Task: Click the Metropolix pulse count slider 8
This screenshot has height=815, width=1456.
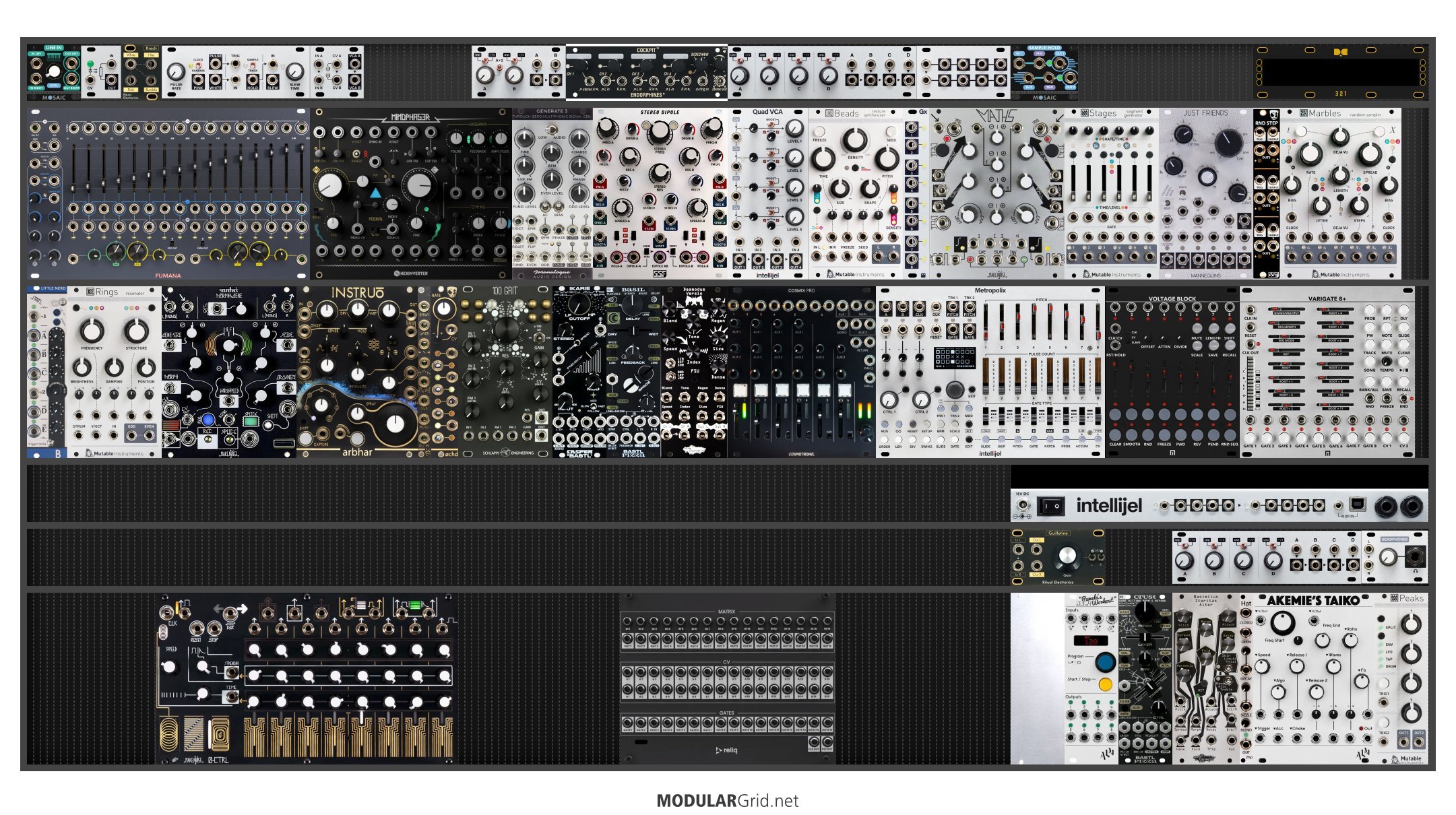Action: [x=1097, y=376]
